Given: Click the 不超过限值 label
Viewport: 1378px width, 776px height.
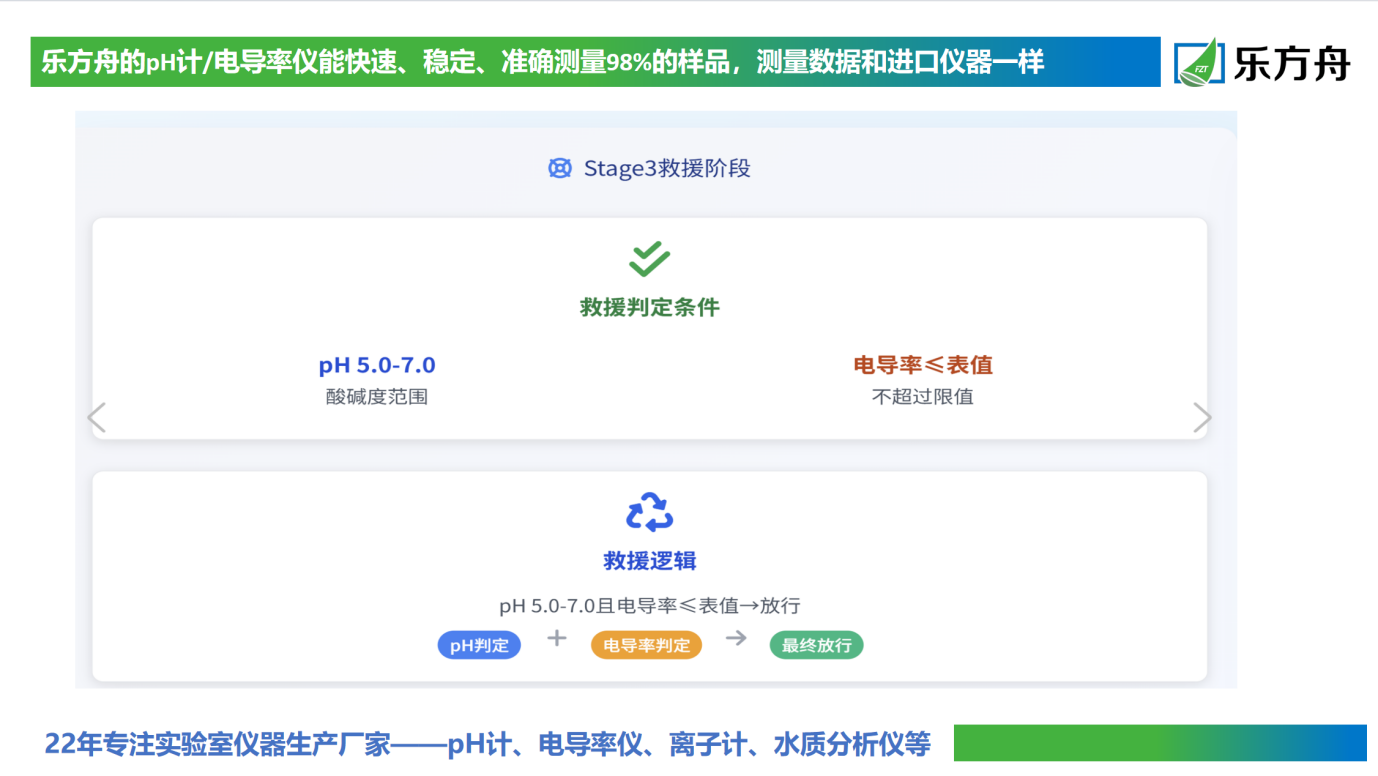Looking at the screenshot, I should tap(922, 397).
